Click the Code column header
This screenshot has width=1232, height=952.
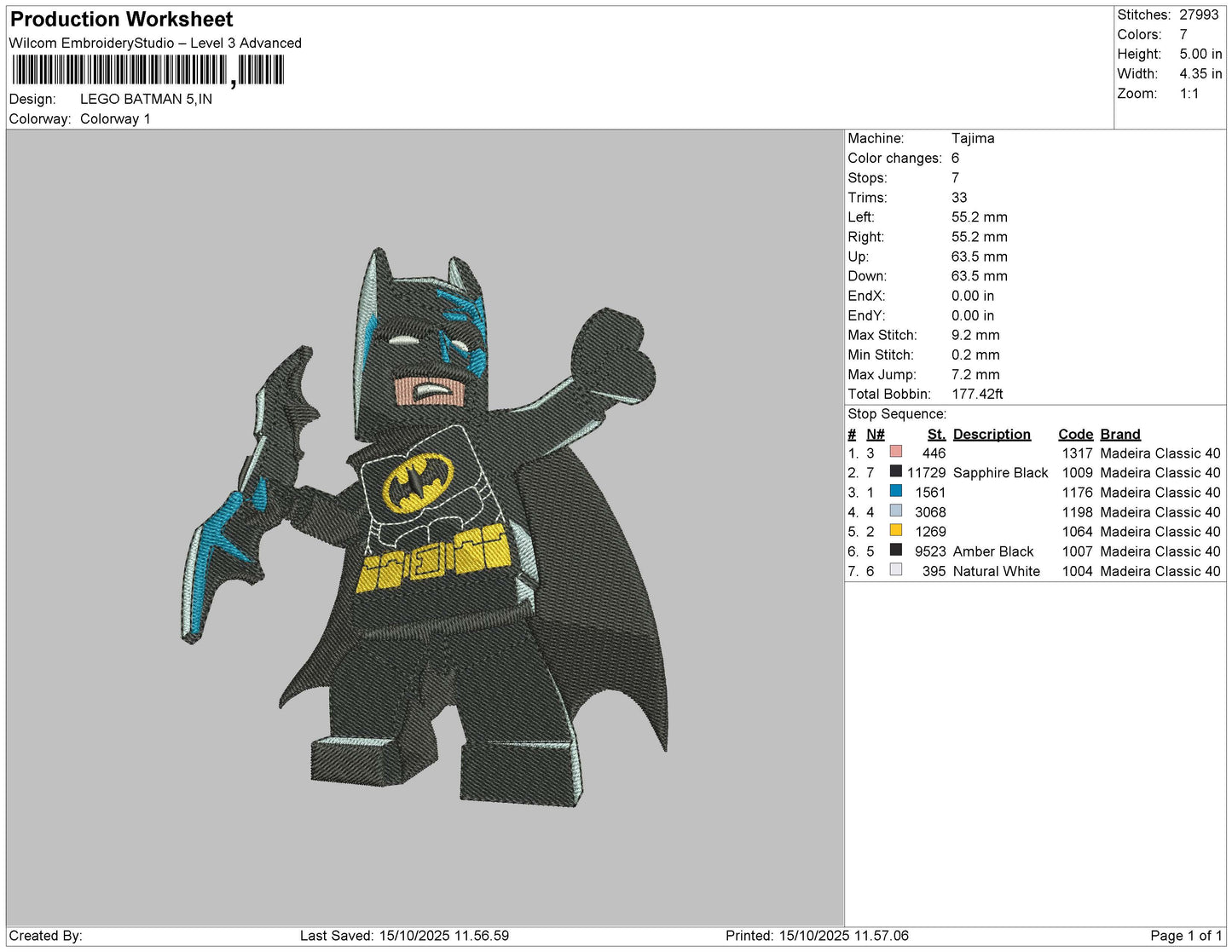1075,434
